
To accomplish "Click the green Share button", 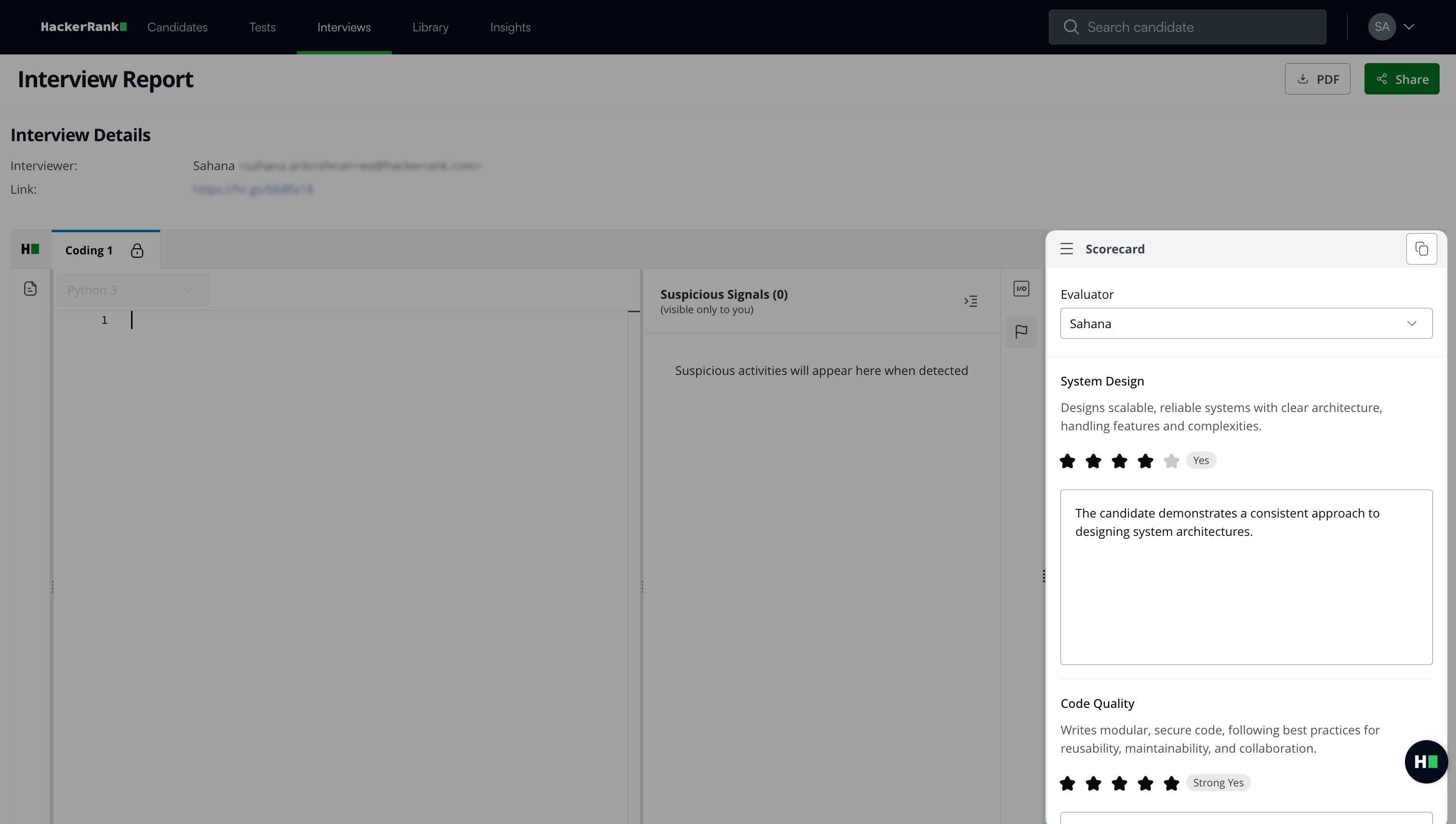I will pos(1401,79).
